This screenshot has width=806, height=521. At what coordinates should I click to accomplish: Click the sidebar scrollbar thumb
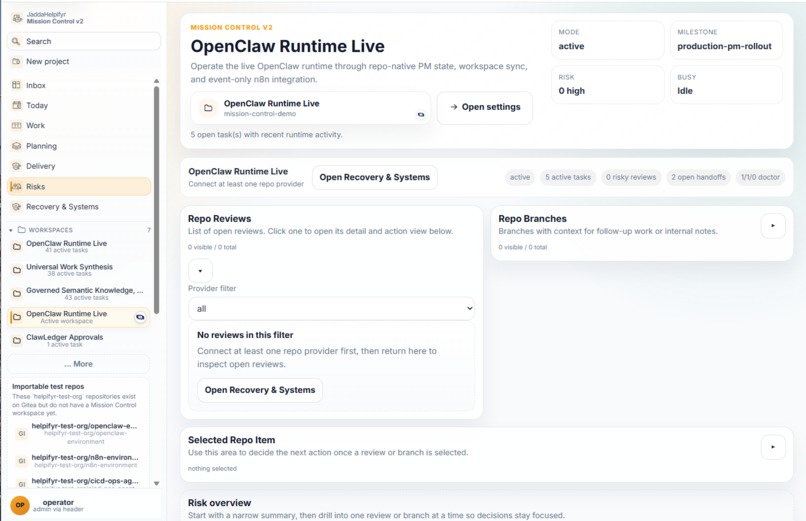click(x=157, y=200)
